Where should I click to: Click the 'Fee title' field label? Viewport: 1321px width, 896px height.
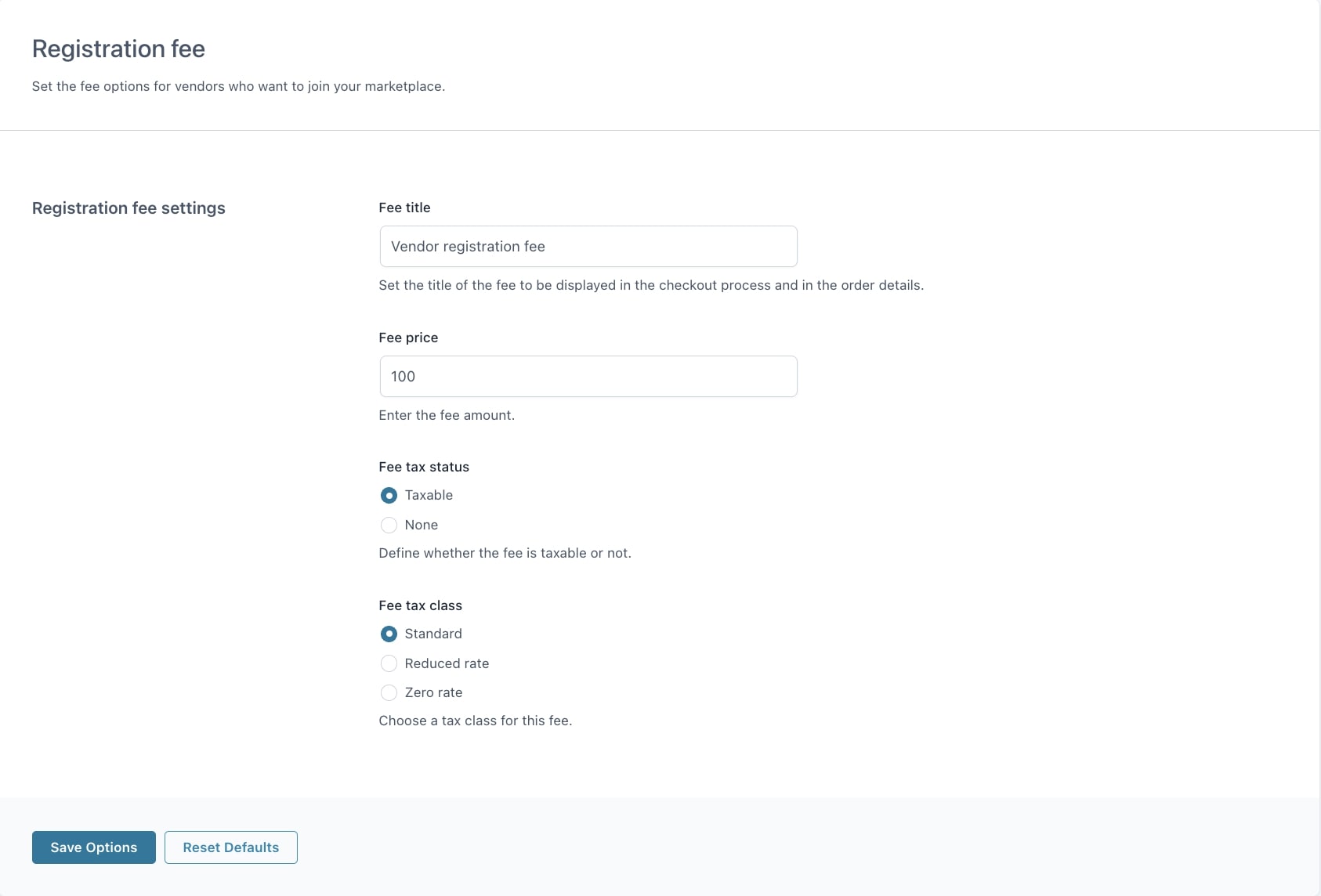point(404,208)
